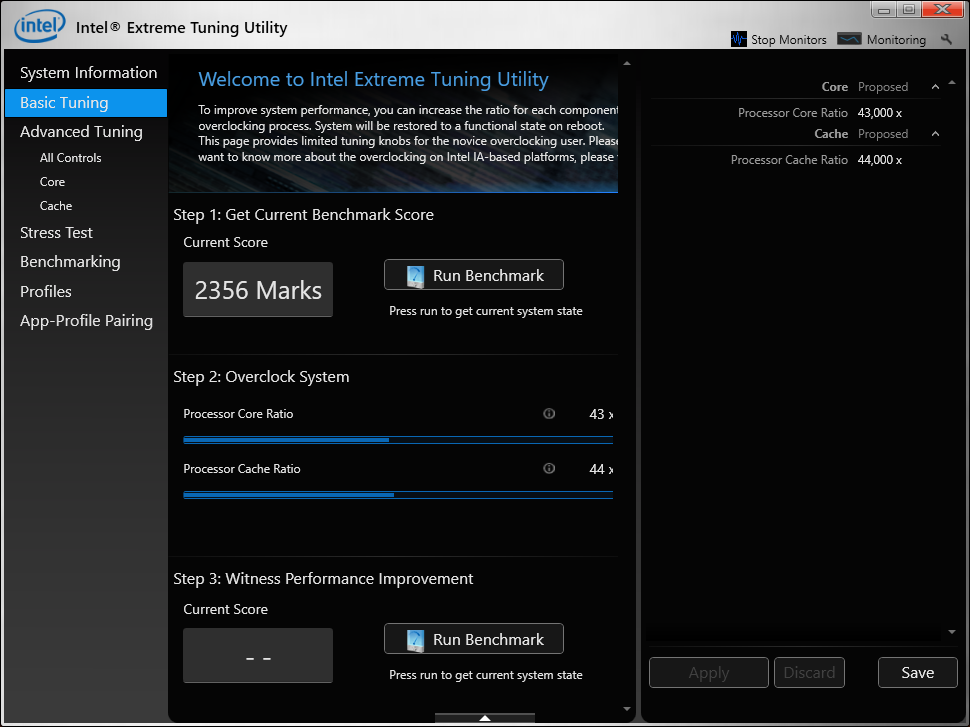The width and height of the screenshot is (970, 727).
Task: Close the Extreme Tuning Utility window
Action: 942,9
